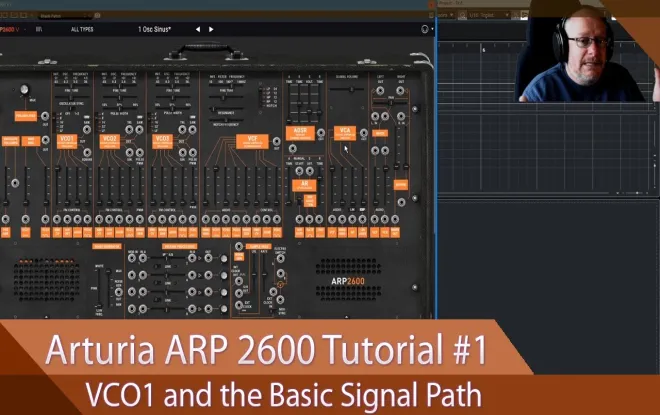Click the VCO1 module label
The height and width of the screenshot is (415, 660).
[67, 141]
